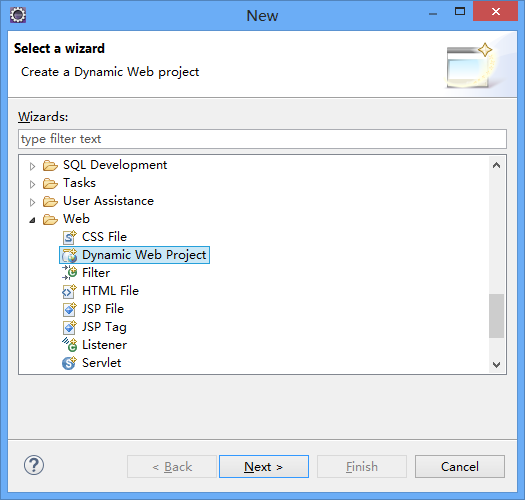Expand the Tasks folder arrow
The image size is (525, 500).
[32, 184]
